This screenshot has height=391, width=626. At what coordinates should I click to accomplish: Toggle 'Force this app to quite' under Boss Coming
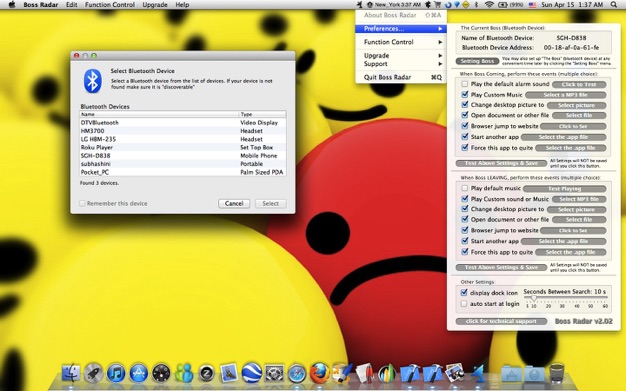pyautogui.click(x=464, y=147)
